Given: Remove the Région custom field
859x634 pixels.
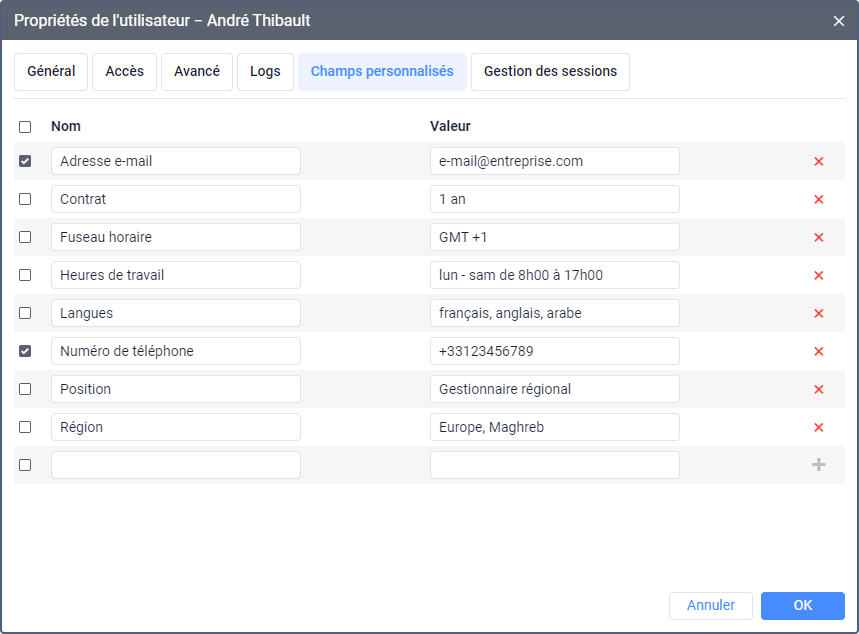Looking at the screenshot, I should pos(818,427).
